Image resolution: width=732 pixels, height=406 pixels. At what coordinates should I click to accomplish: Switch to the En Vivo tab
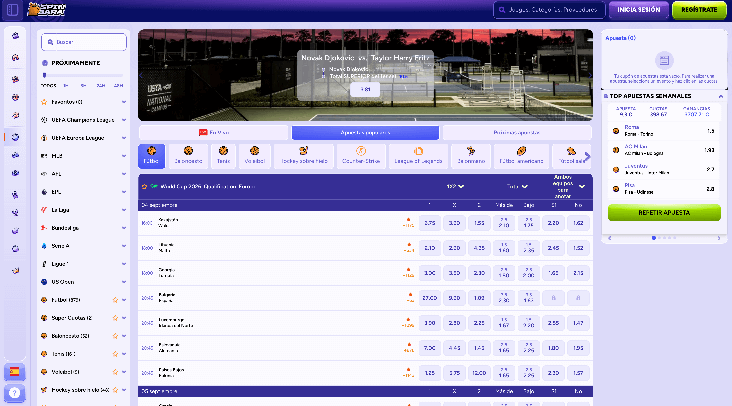click(213, 132)
